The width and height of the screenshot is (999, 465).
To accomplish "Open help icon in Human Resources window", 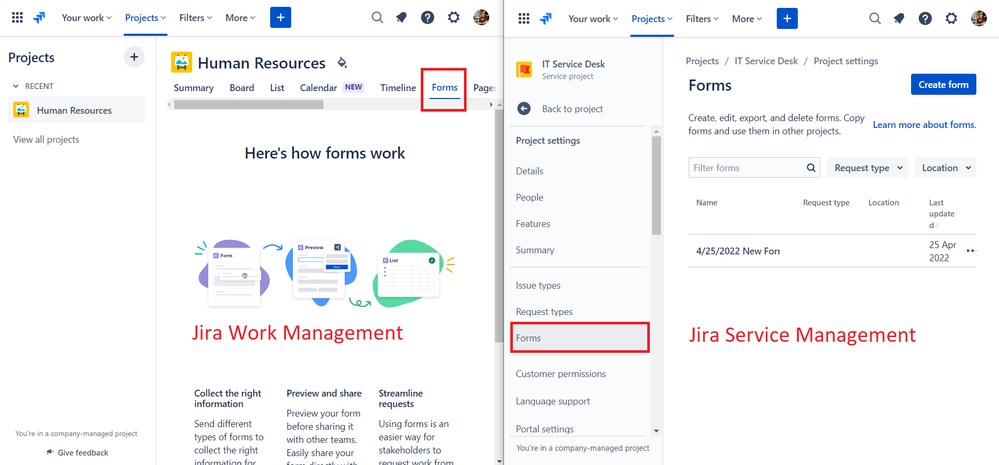I will [x=428, y=18].
